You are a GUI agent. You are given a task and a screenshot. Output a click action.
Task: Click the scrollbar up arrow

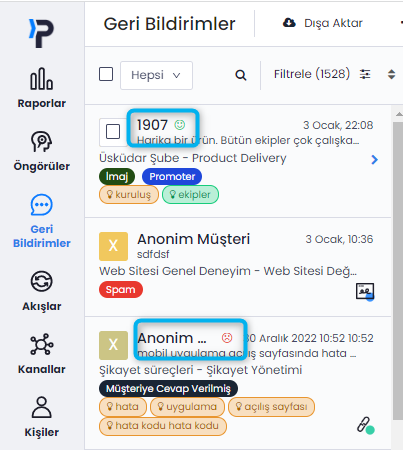(x=399, y=114)
